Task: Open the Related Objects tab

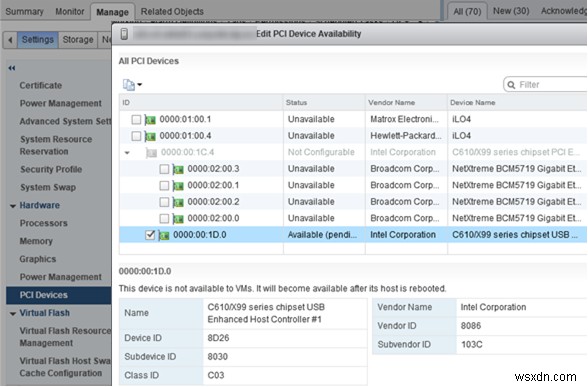Action: (x=172, y=12)
